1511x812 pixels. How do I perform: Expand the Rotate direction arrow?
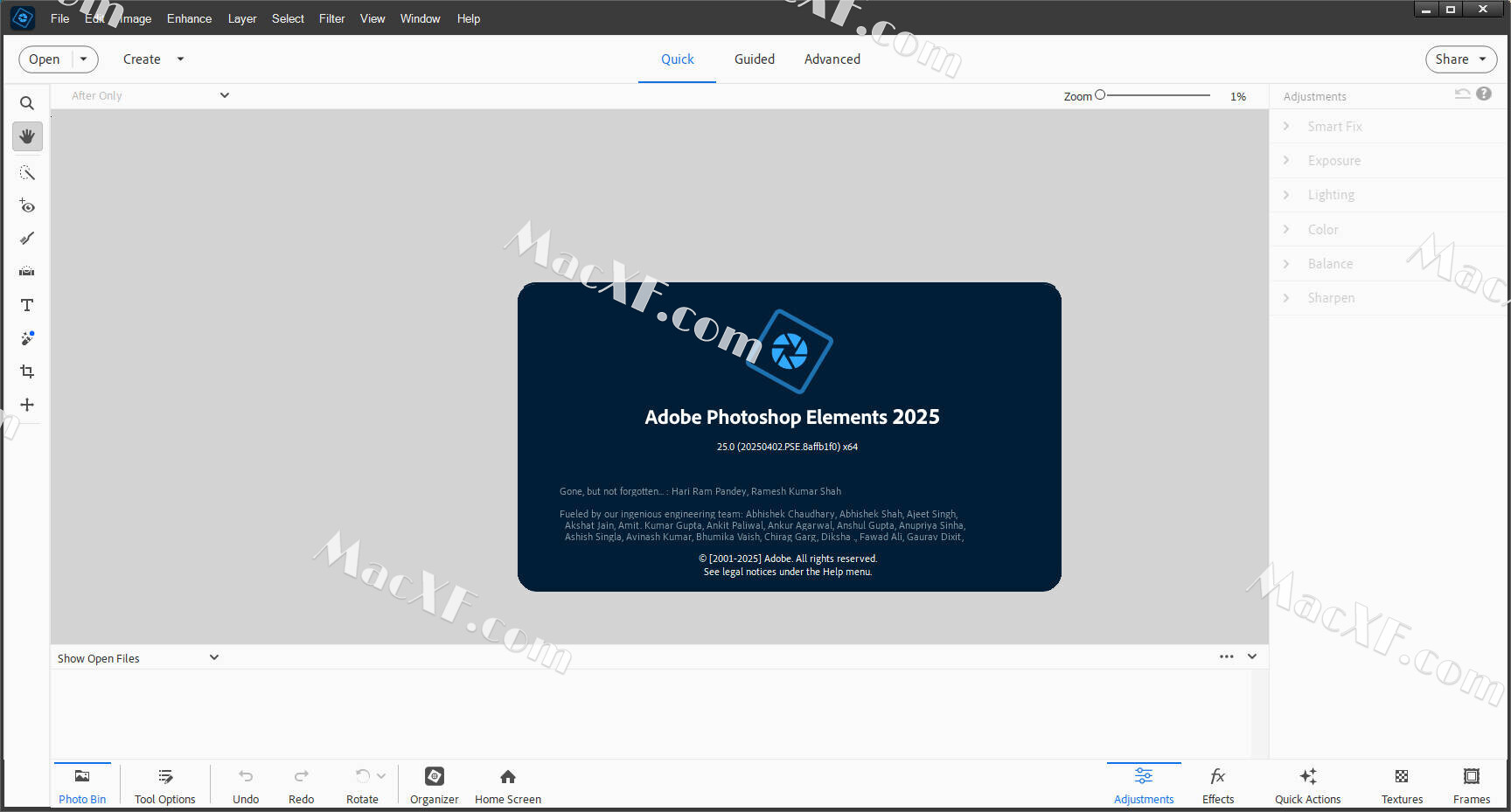(x=381, y=775)
